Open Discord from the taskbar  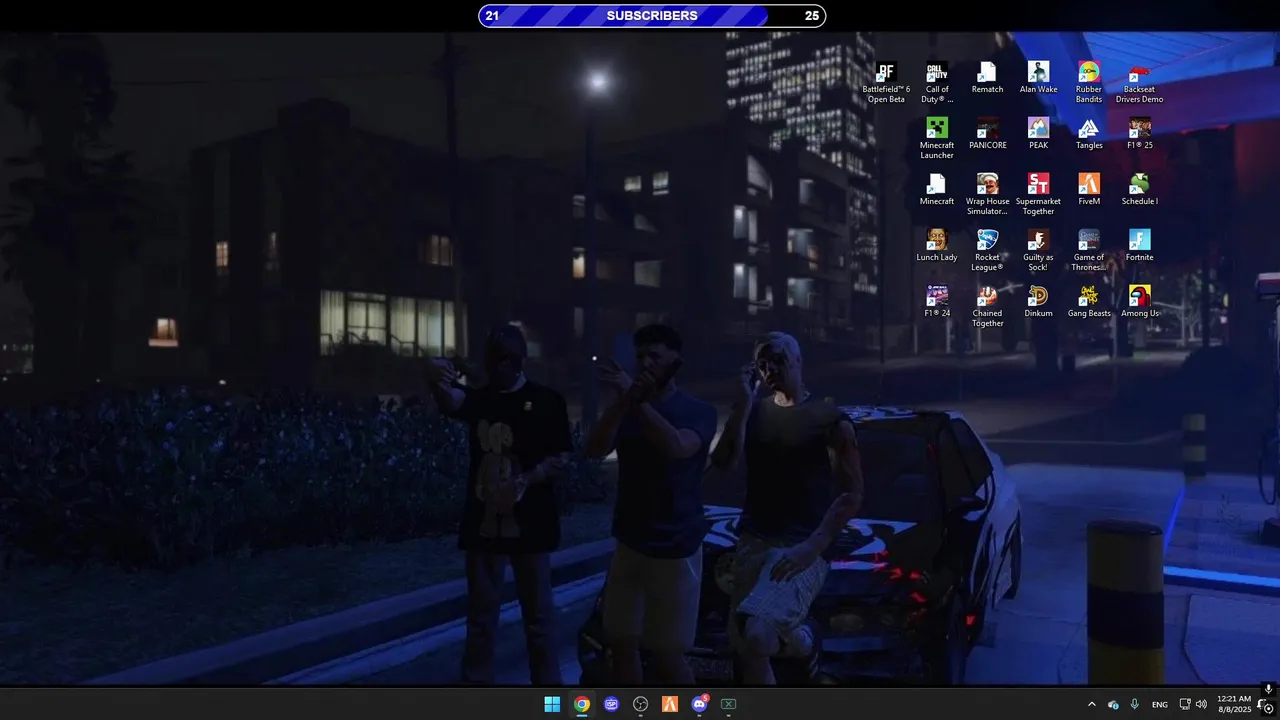click(699, 704)
